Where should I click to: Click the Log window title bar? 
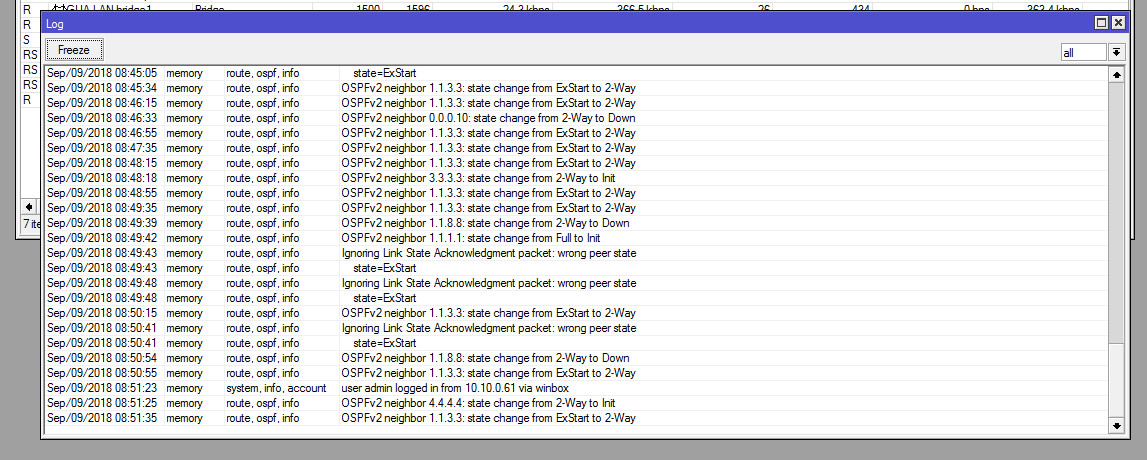(567, 23)
